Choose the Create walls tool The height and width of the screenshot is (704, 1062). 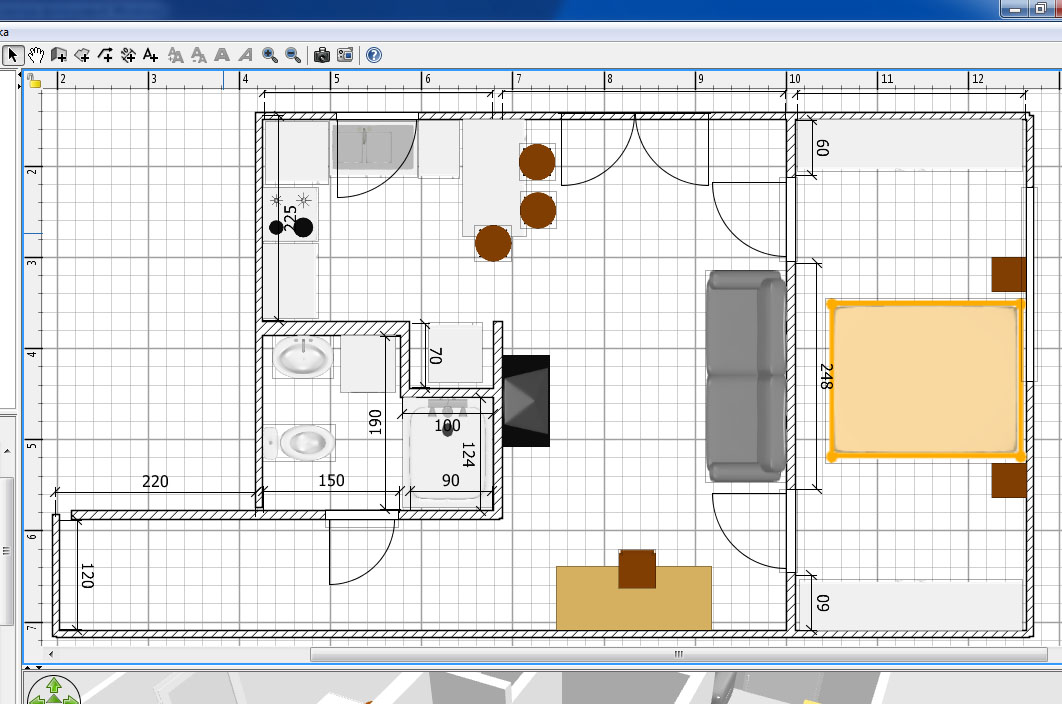tap(59, 55)
